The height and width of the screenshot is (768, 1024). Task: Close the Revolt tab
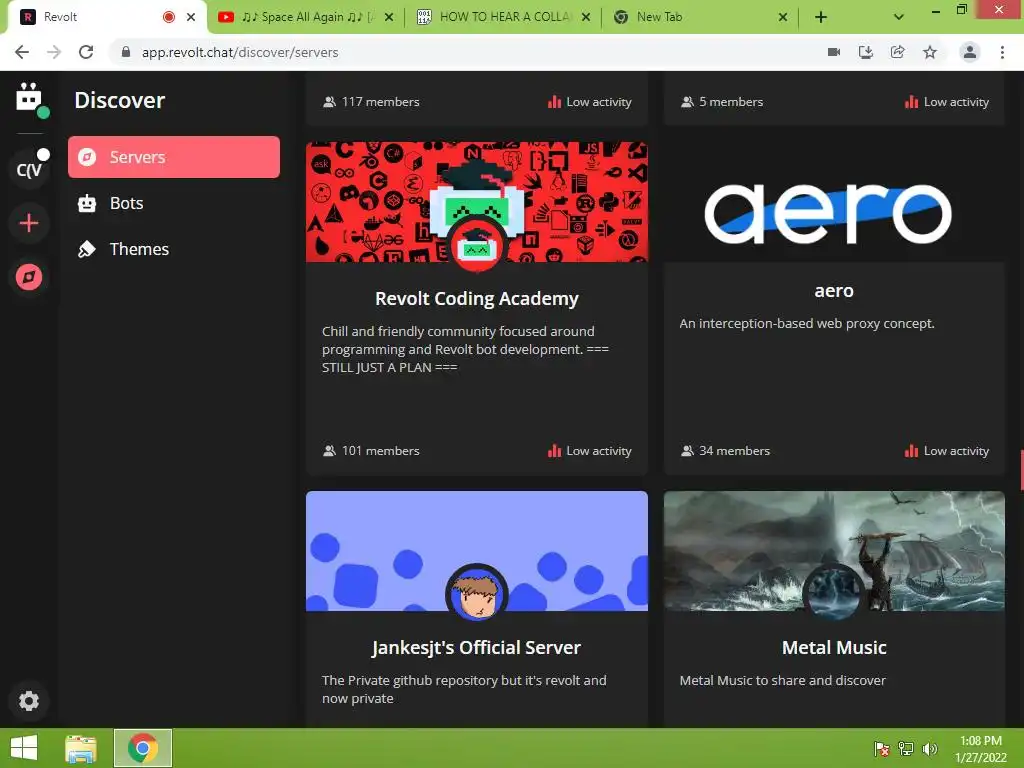click(191, 17)
